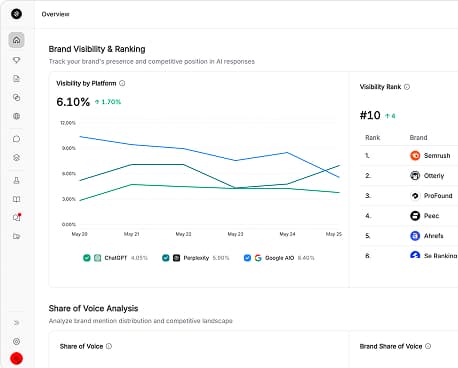The height and width of the screenshot is (368, 458).
Task: Click the 'Brand' column header
Action: pyautogui.click(x=418, y=137)
